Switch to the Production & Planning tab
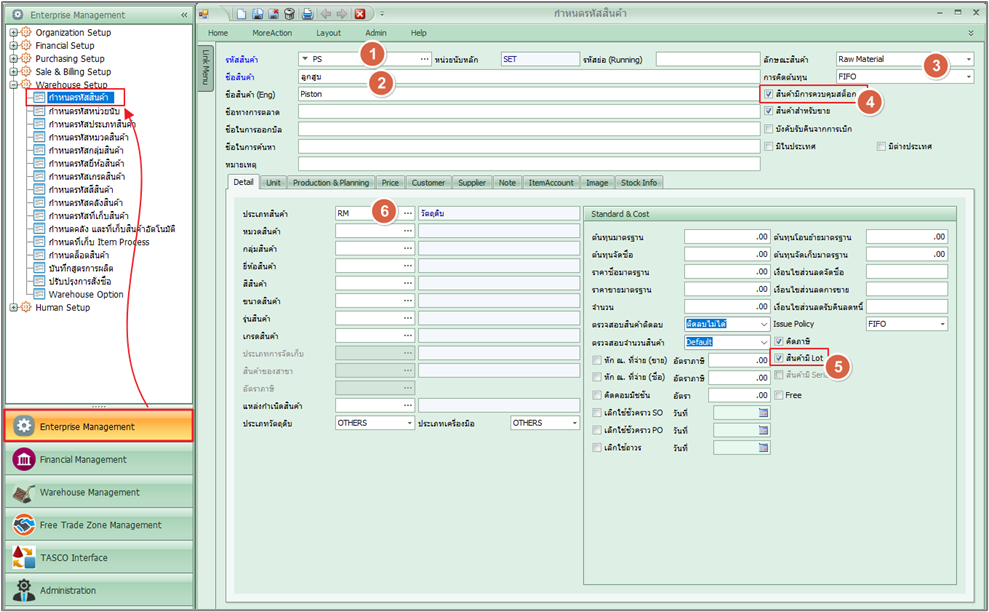Image resolution: width=989 pixels, height=612 pixels. point(330,183)
